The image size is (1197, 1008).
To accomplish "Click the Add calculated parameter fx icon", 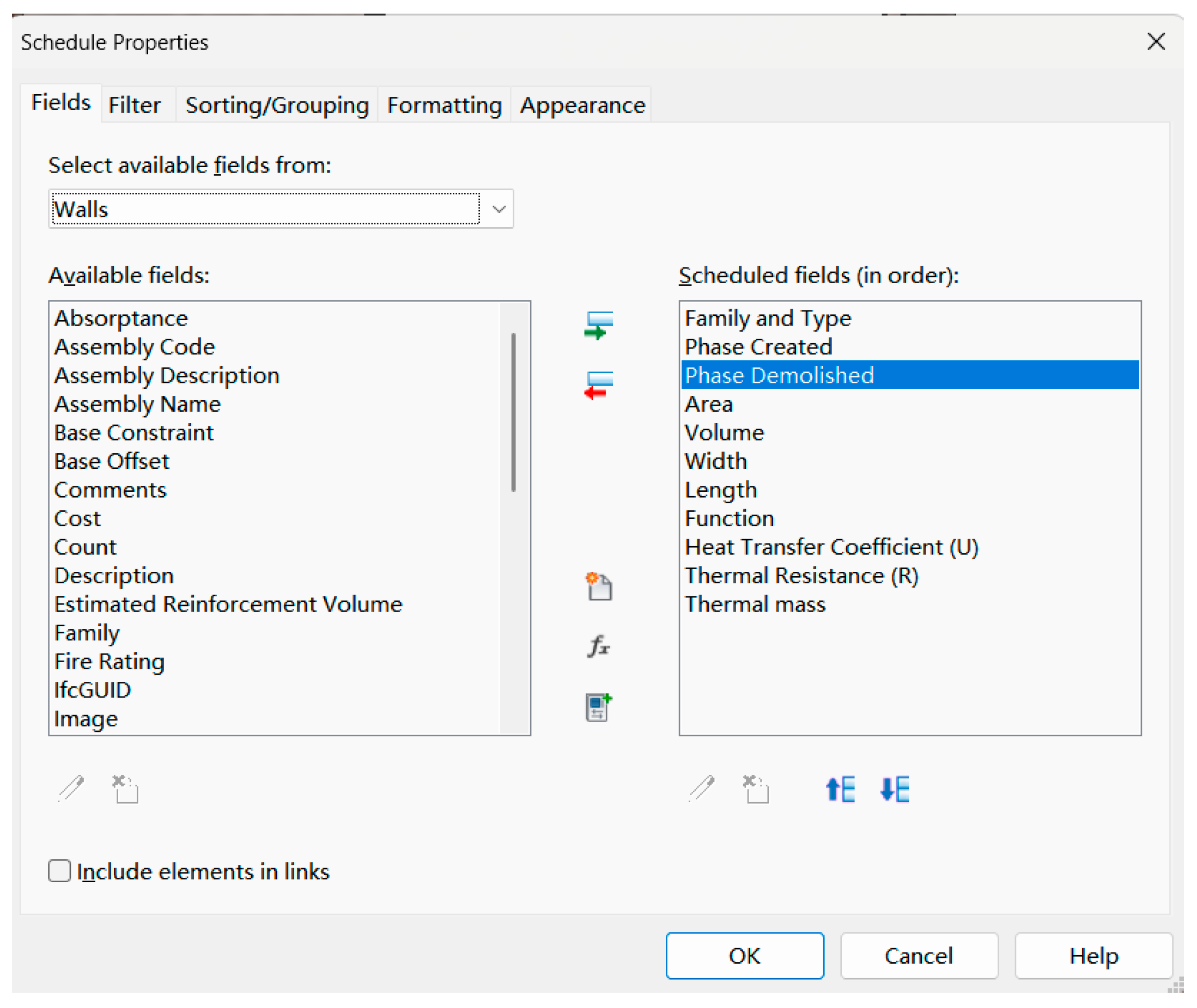I will [598, 646].
